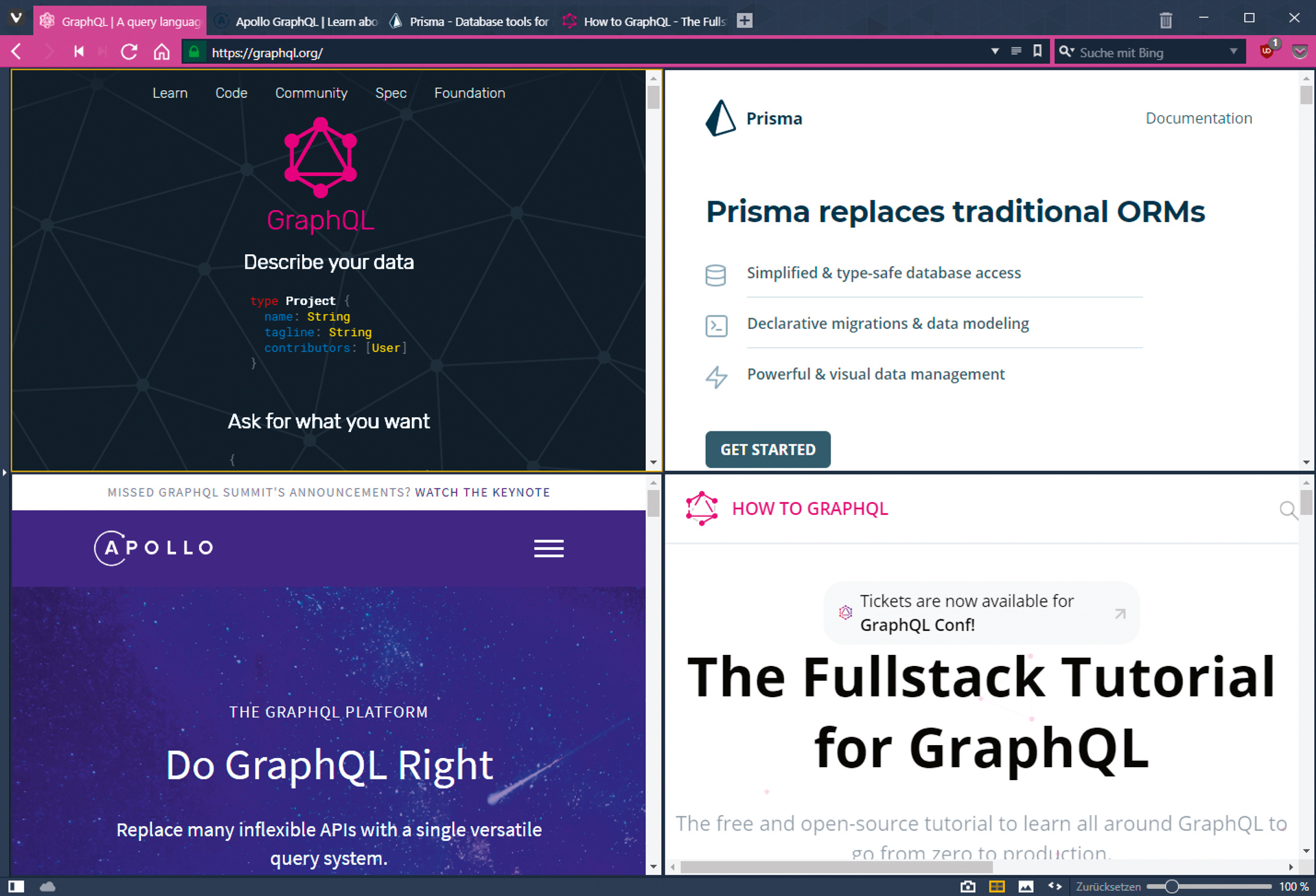Toggle the side panel in the status bar
The width and height of the screenshot is (1316, 896).
[x=17, y=886]
